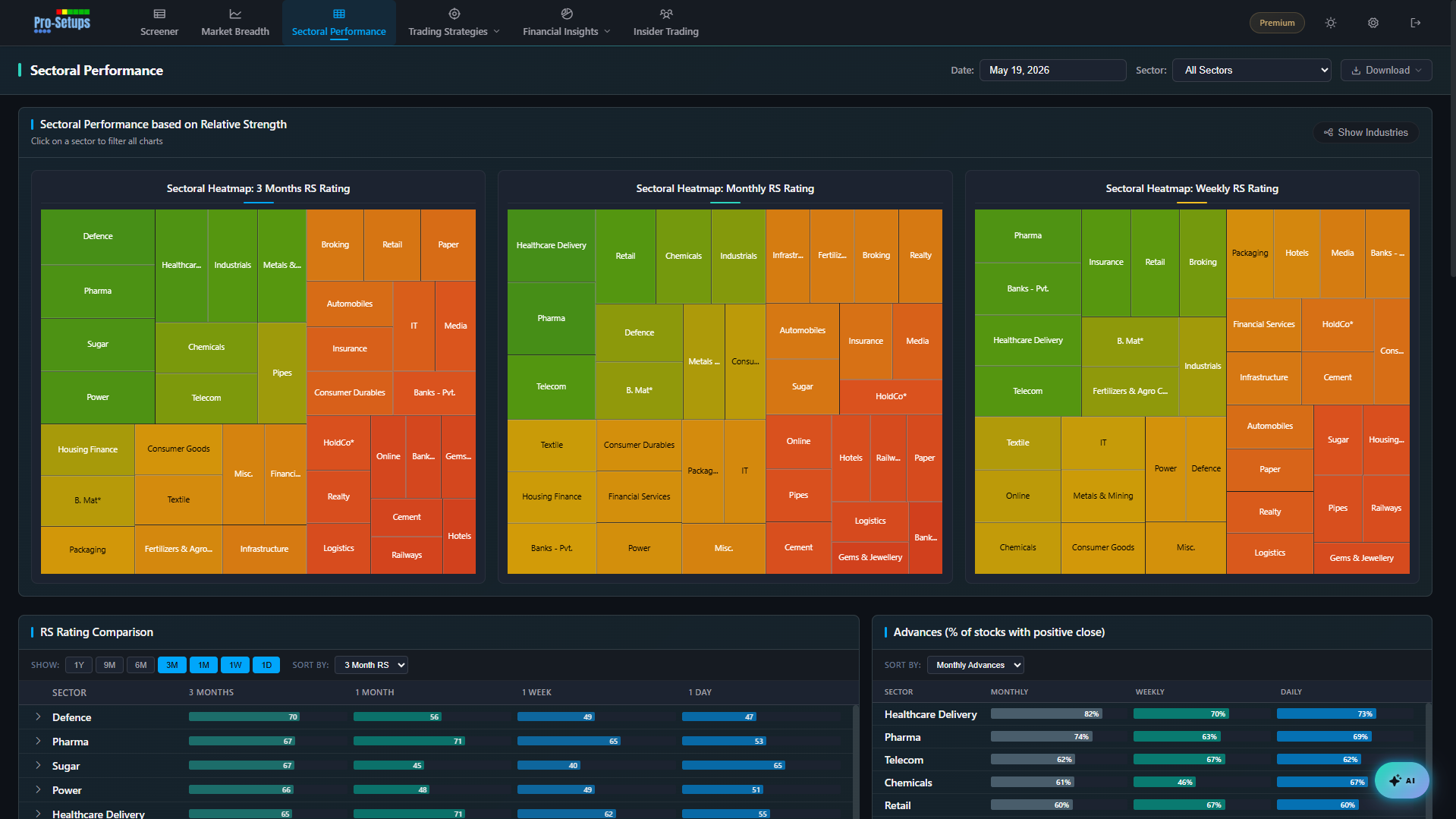The image size is (1456, 819).
Task: Toggle the 1M period button
Action: (x=203, y=665)
